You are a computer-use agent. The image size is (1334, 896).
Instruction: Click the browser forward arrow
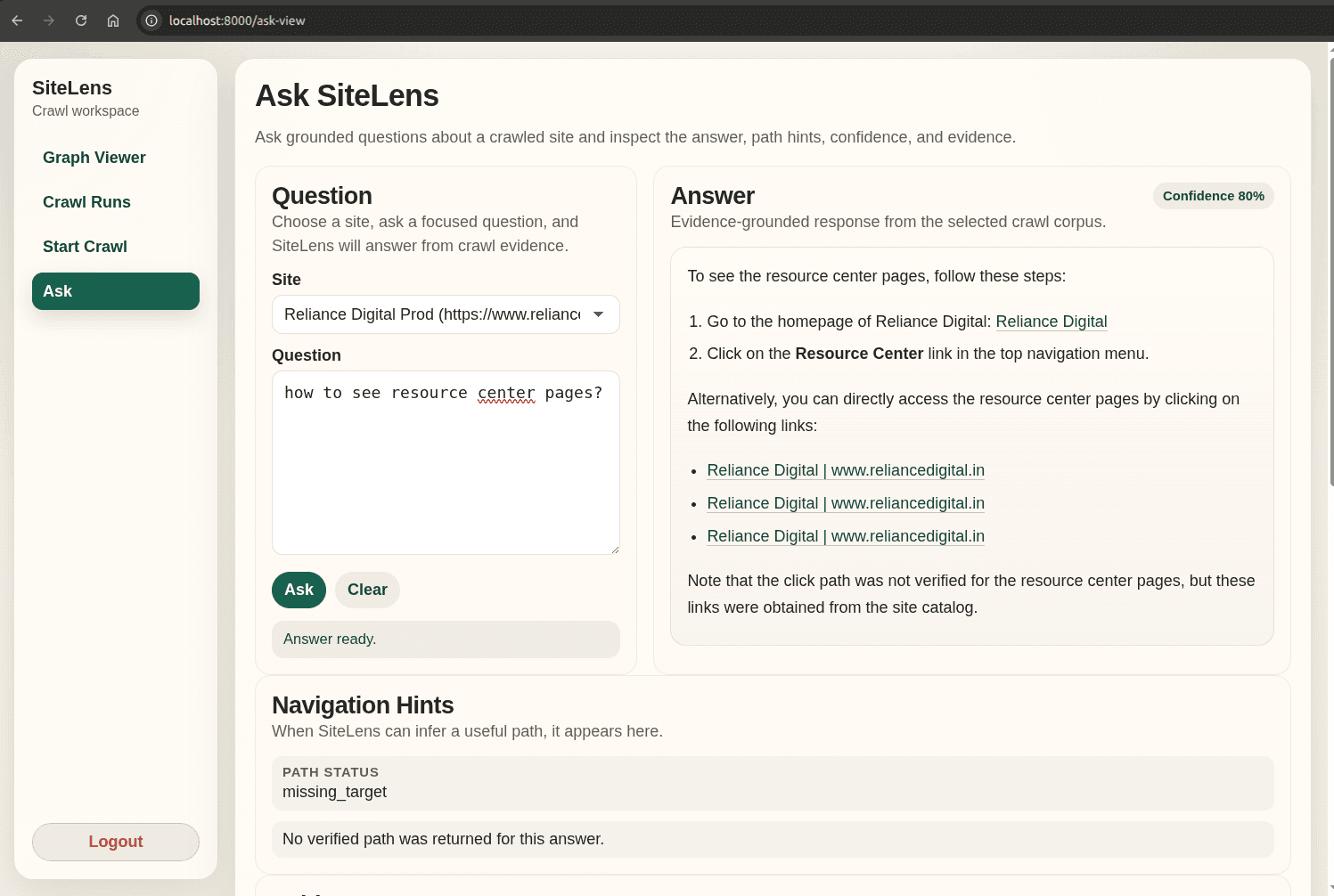click(49, 20)
